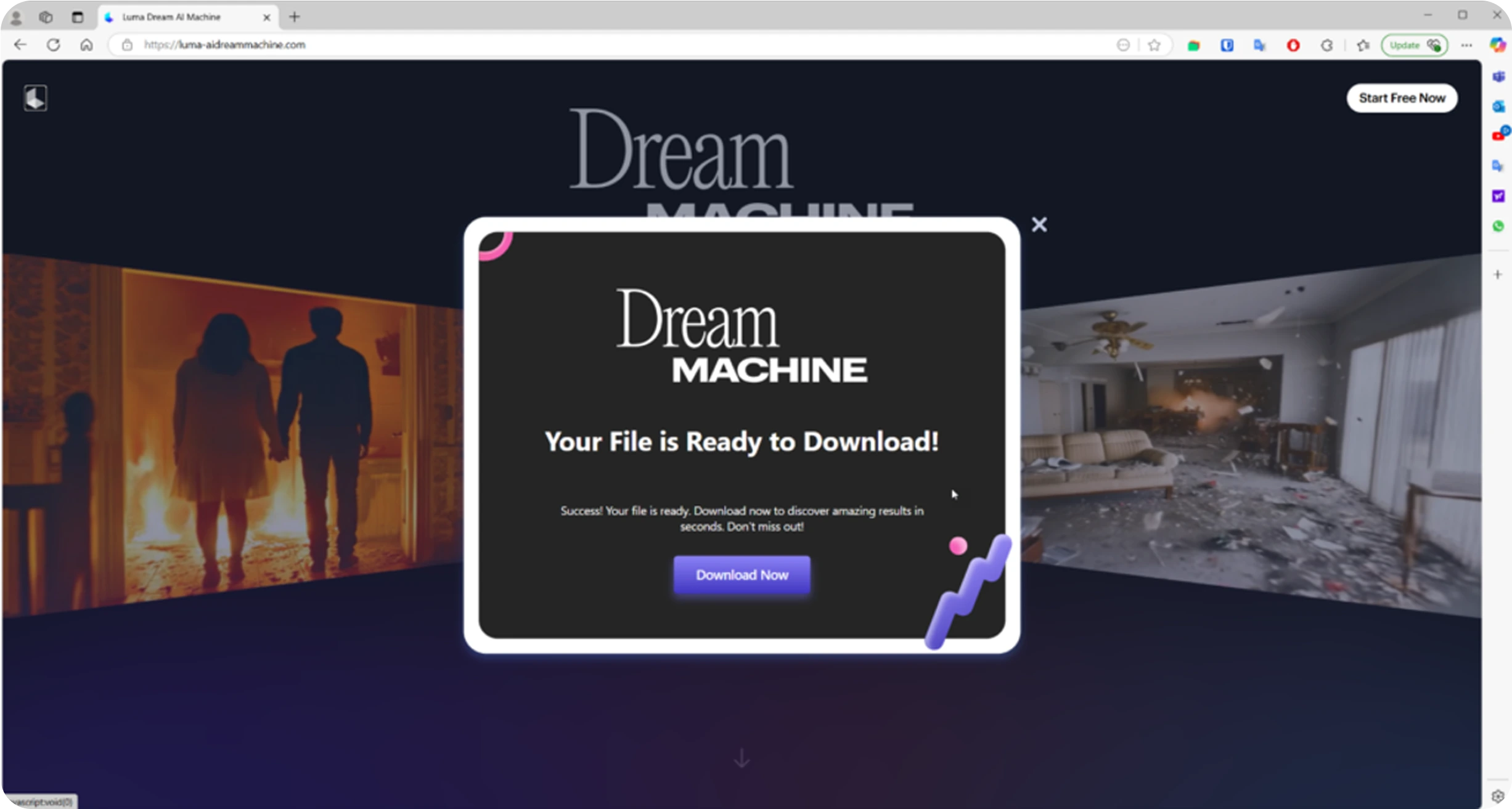Click the scroll-down arrow on page
Viewport: 1512px width, 809px height.
pos(742,758)
